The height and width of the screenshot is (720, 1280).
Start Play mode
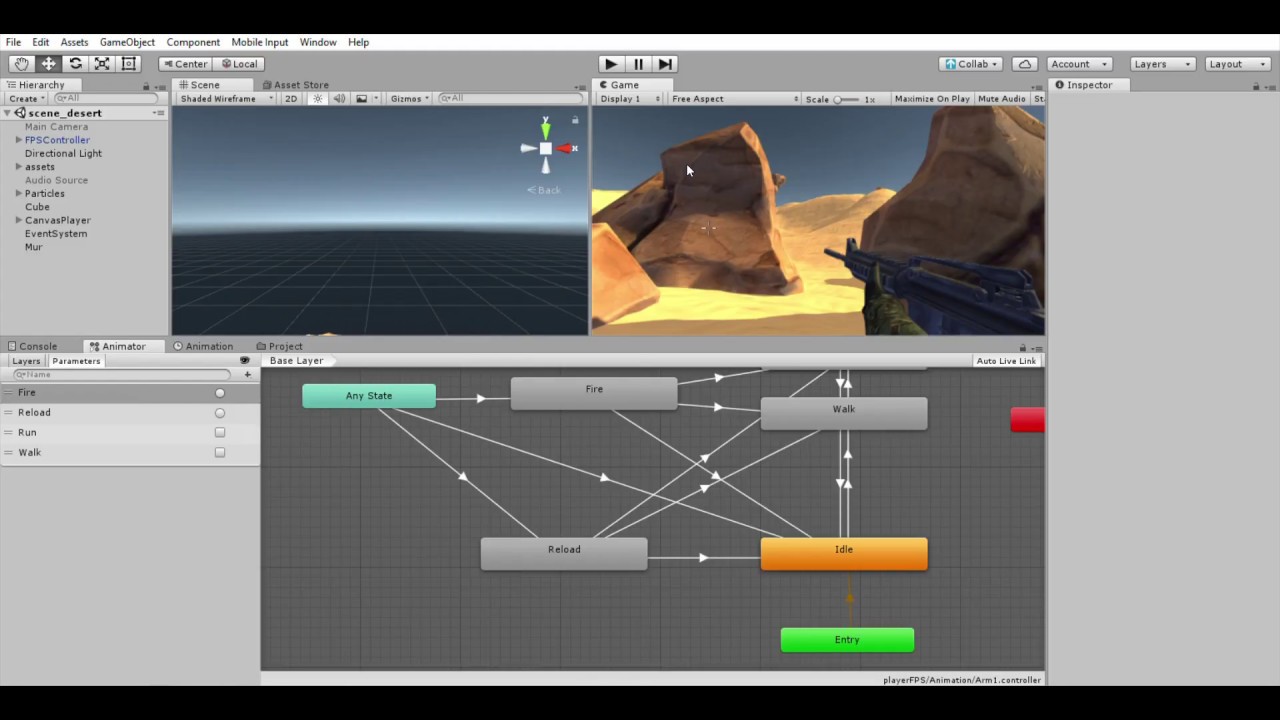click(611, 64)
